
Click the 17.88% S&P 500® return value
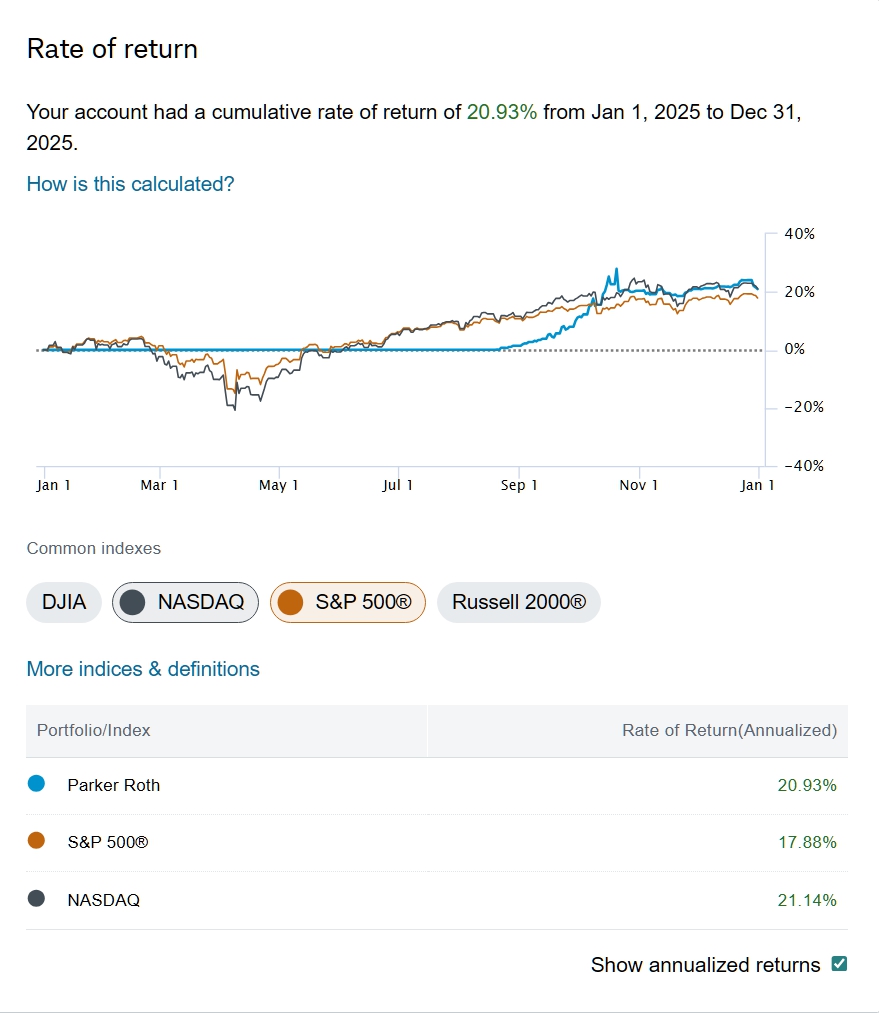[807, 842]
